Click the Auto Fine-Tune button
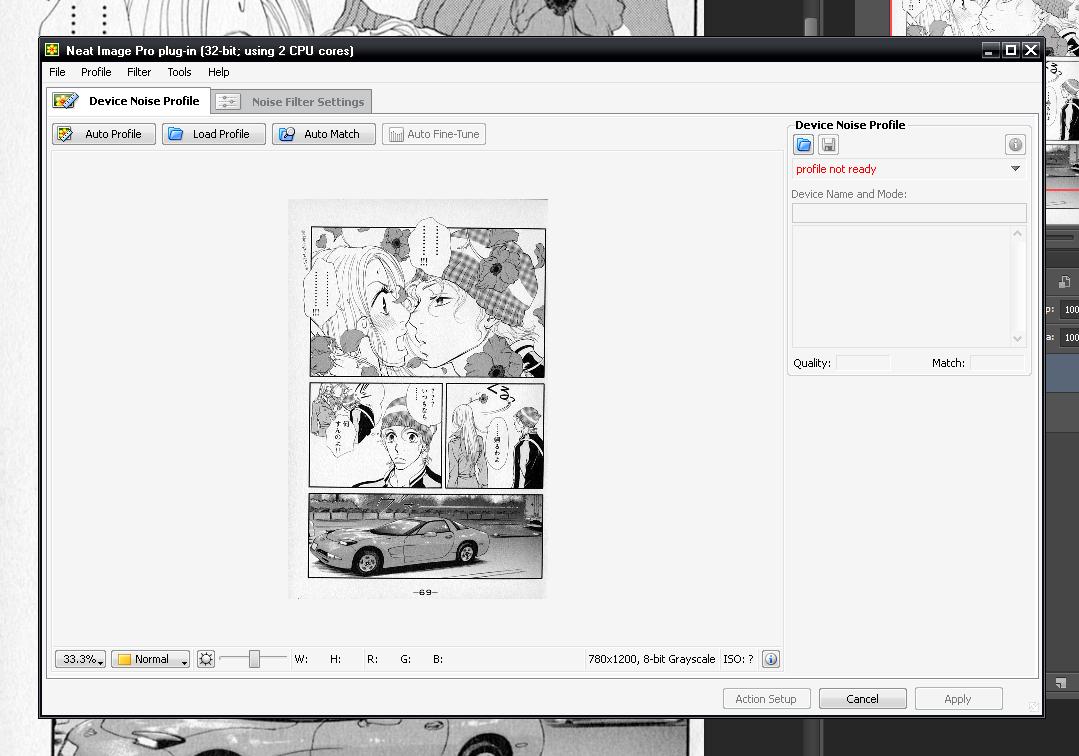The width and height of the screenshot is (1079, 756). (x=434, y=134)
